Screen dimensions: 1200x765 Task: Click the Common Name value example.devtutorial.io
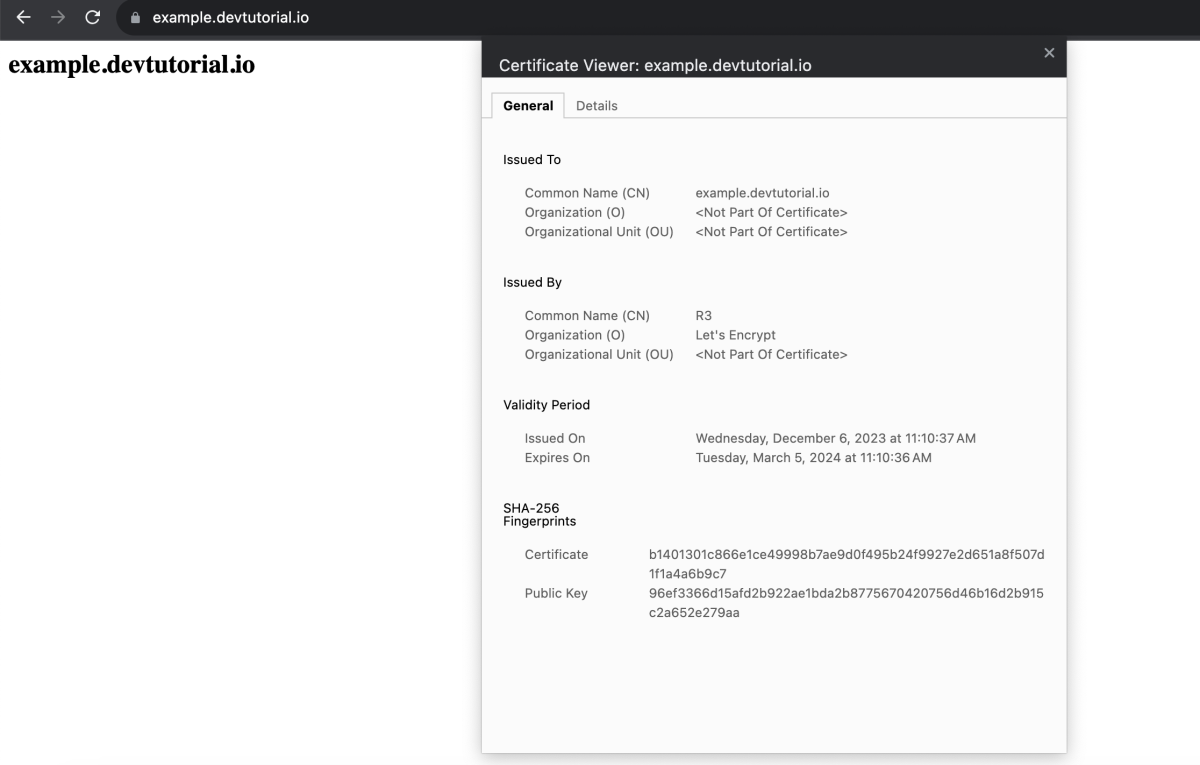pyautogui.click(x=762, y=193)
